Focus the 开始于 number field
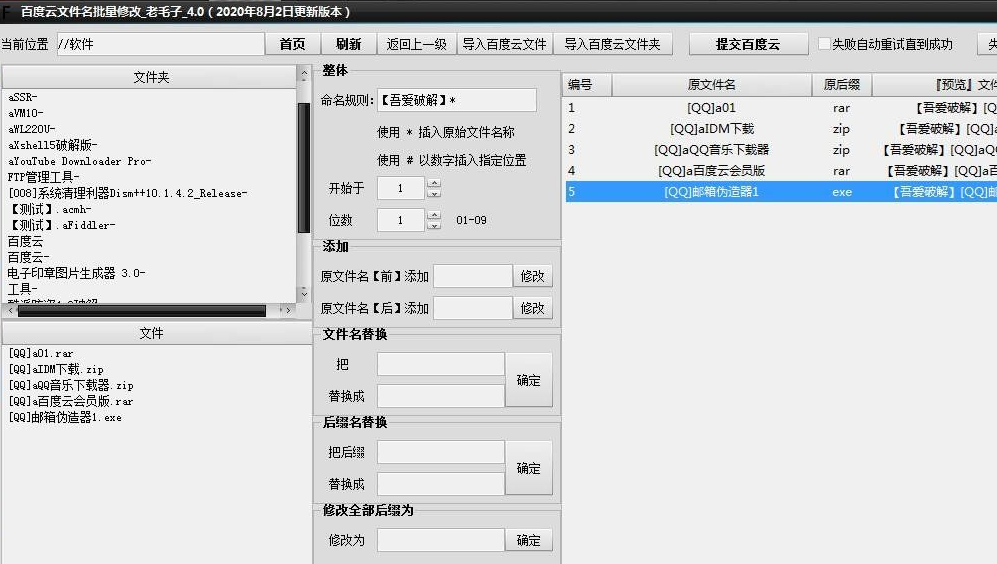Image resolution: width=997 pixels, height=564 pixels. [x=401, y=188]
